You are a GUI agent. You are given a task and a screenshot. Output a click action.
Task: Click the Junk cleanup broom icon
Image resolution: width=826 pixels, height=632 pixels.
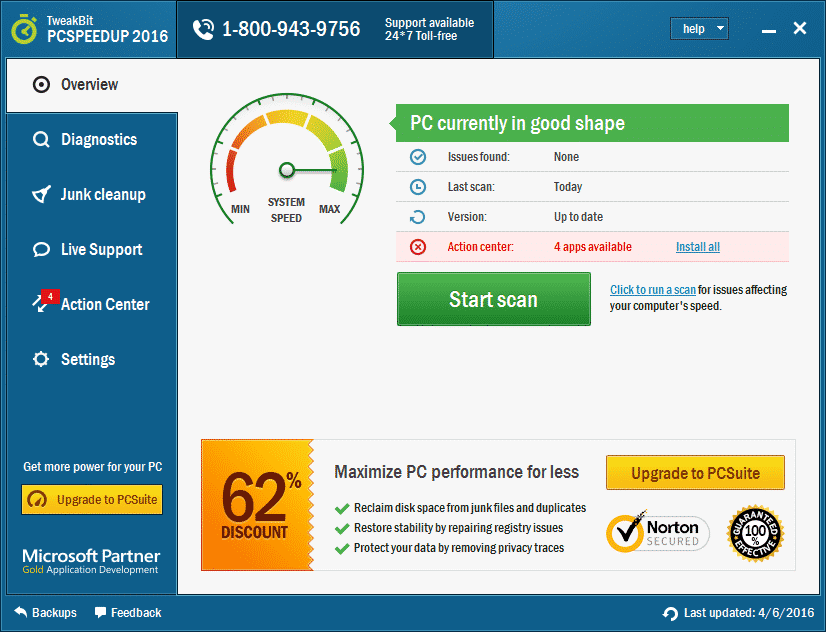click(x=41, y=194)
